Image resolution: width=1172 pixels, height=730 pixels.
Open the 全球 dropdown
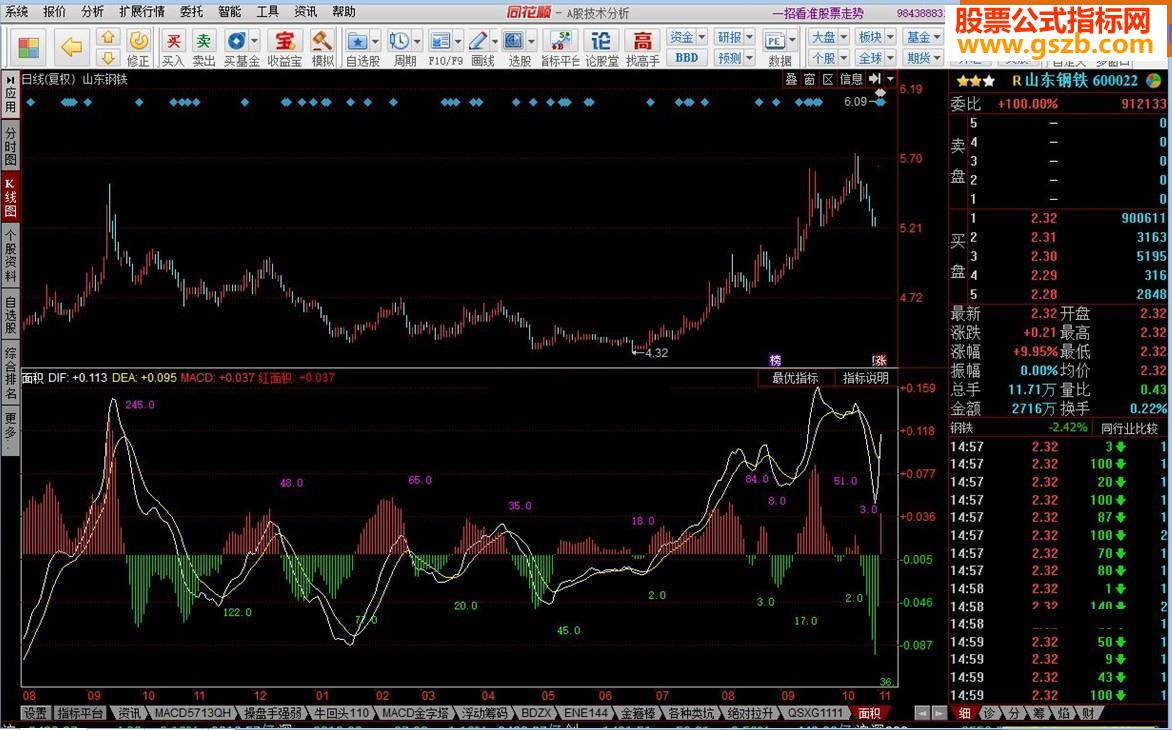tap(875, 58)
